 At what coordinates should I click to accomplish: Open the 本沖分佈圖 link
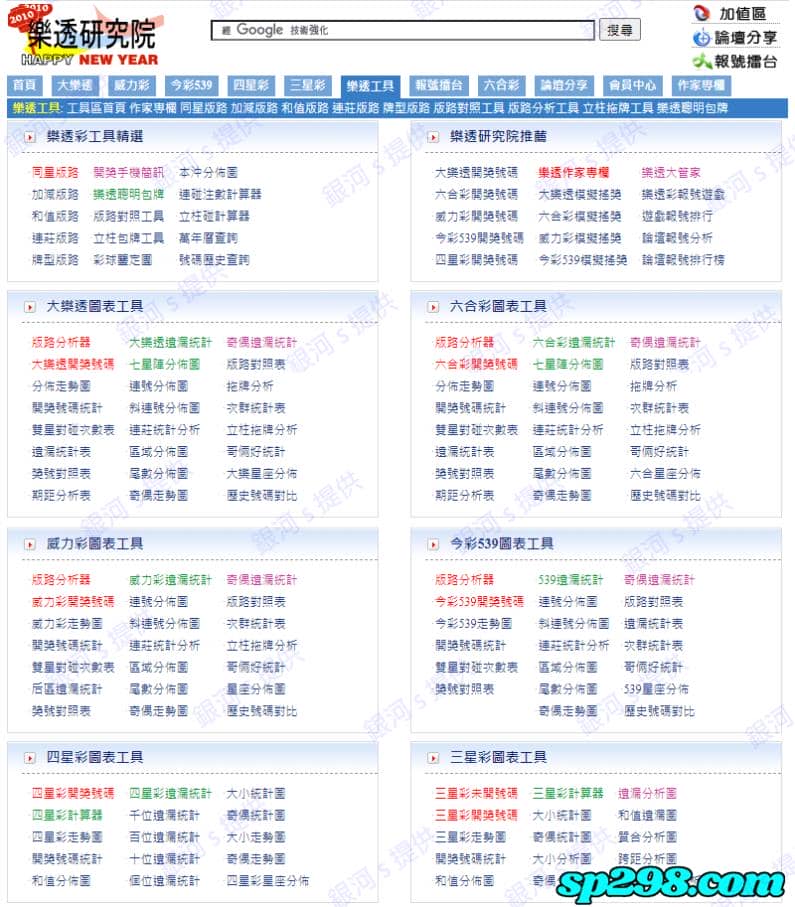[208, 172]
